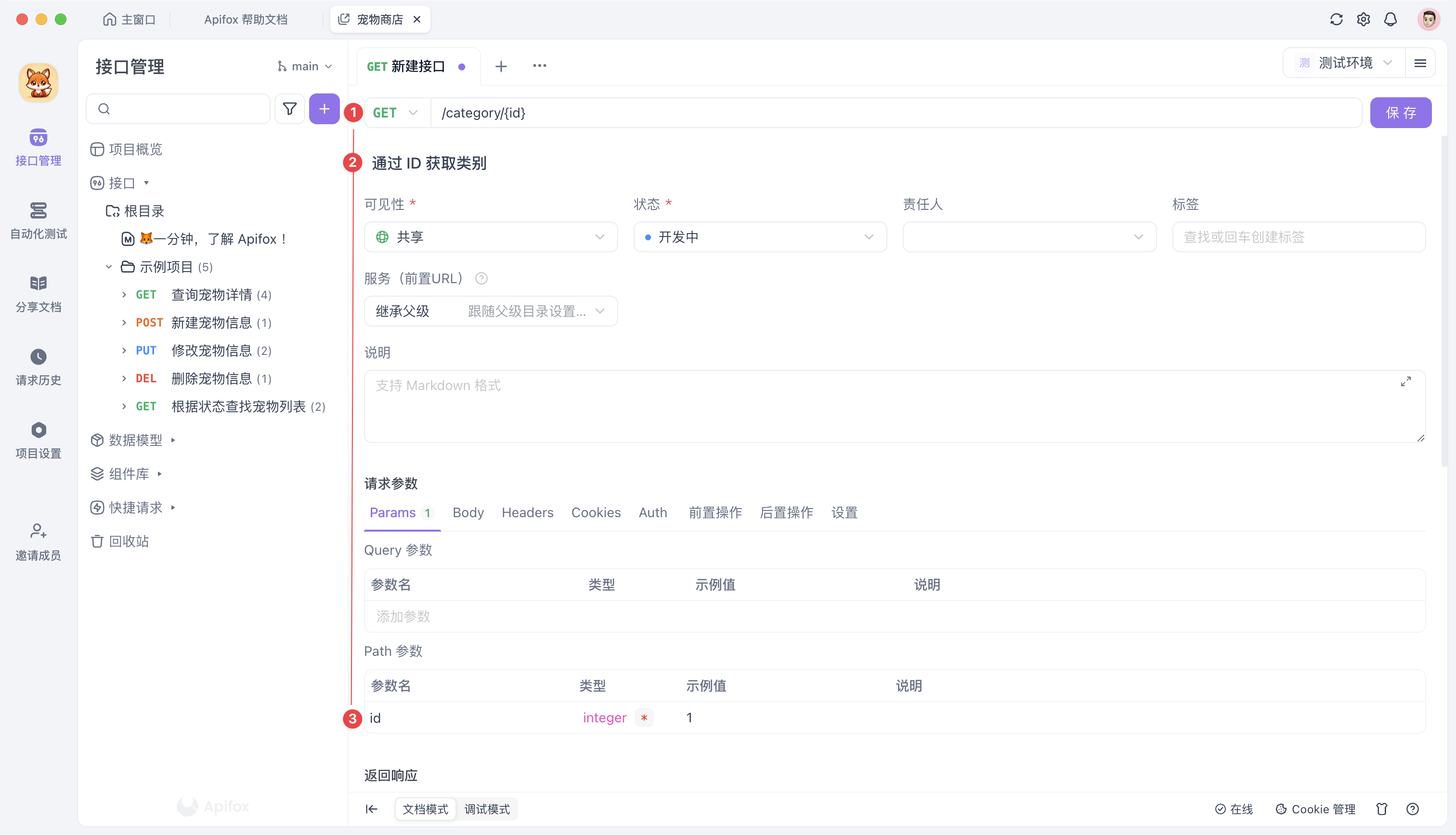
Task: Open the main branch dropdown
Action: (304, 65)
